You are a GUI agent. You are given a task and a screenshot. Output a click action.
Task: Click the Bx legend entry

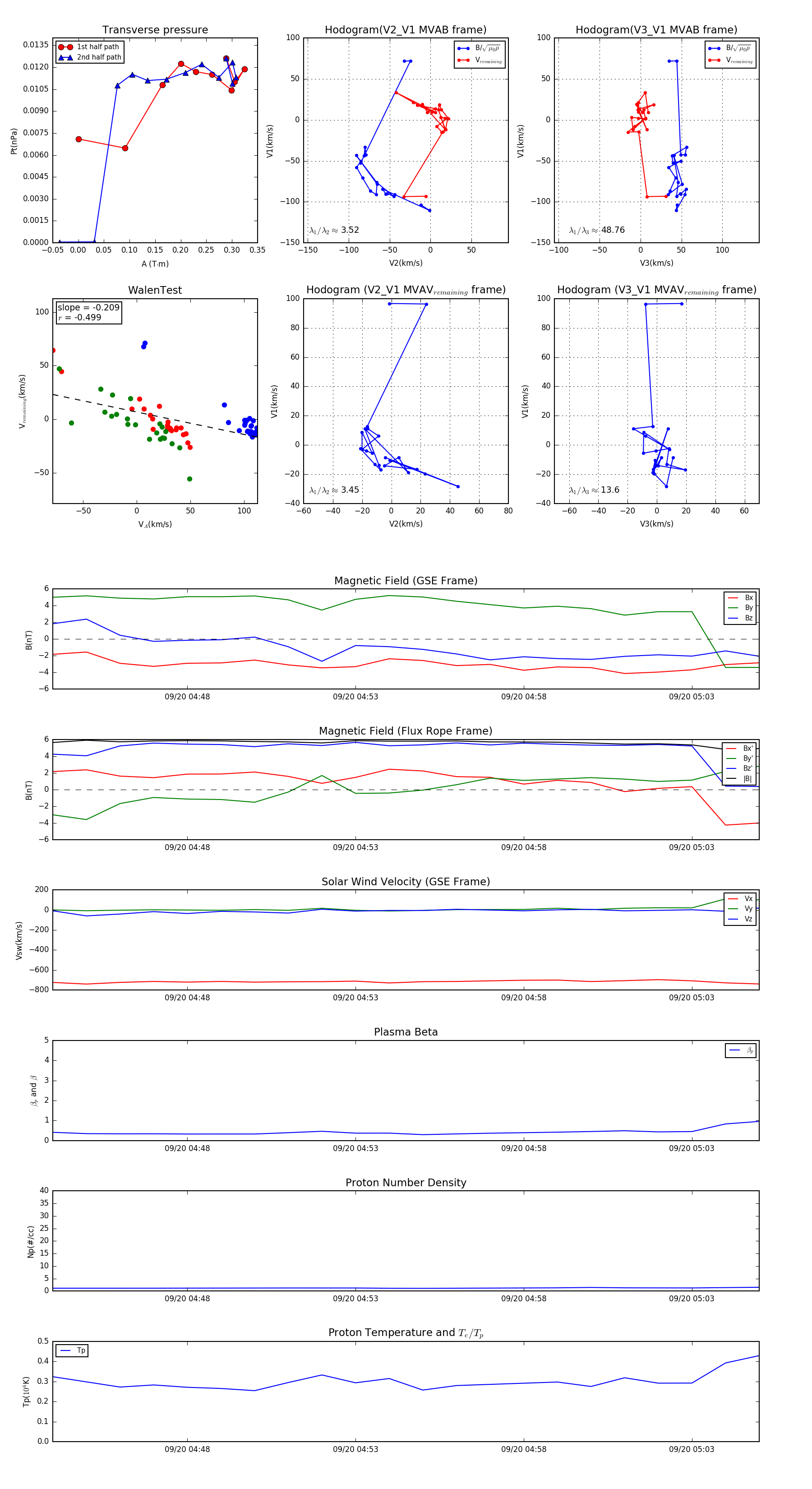pos(740,598)
